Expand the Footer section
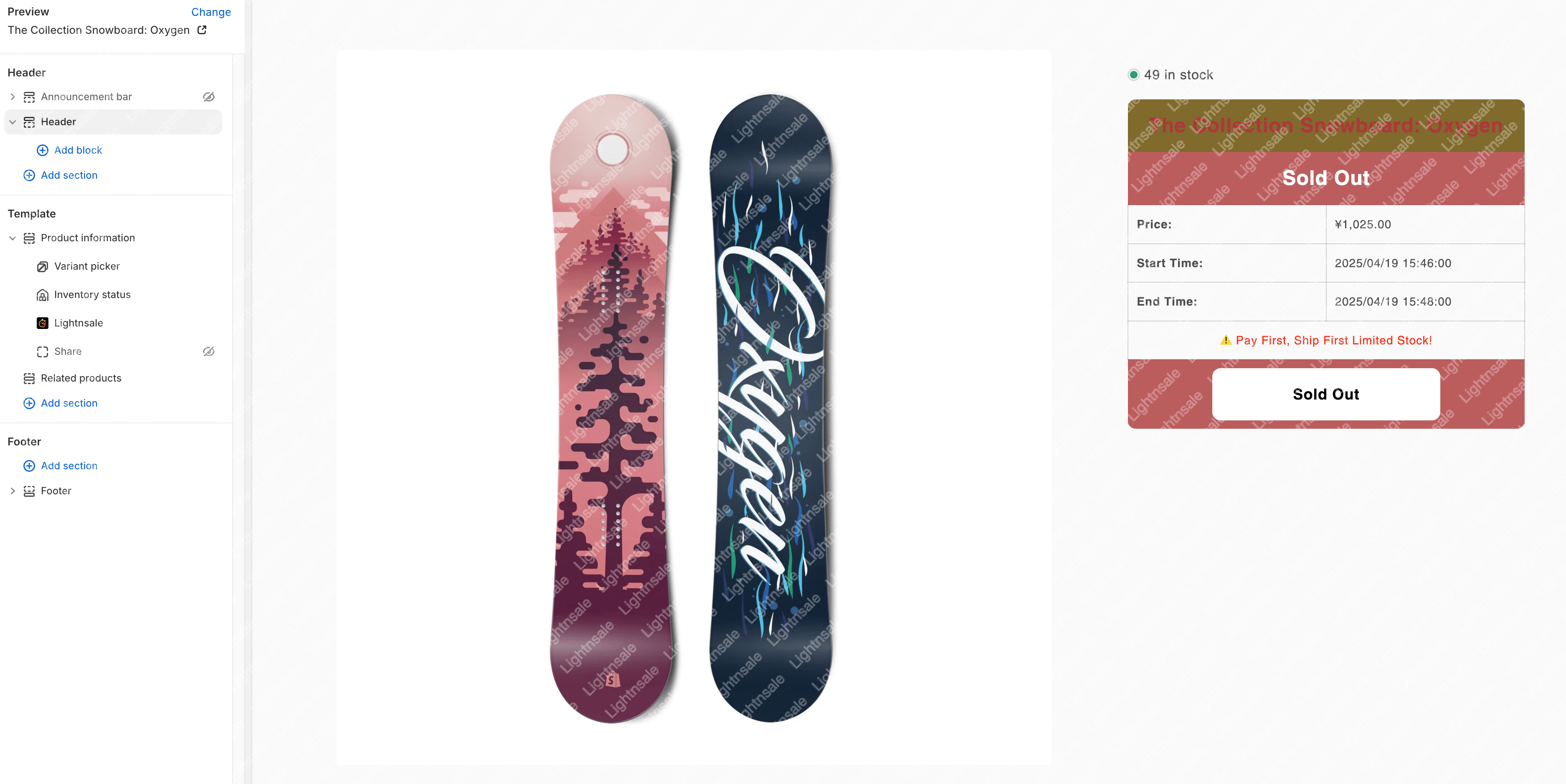Screen dimensions: 1566x784 tap(12, 491)
